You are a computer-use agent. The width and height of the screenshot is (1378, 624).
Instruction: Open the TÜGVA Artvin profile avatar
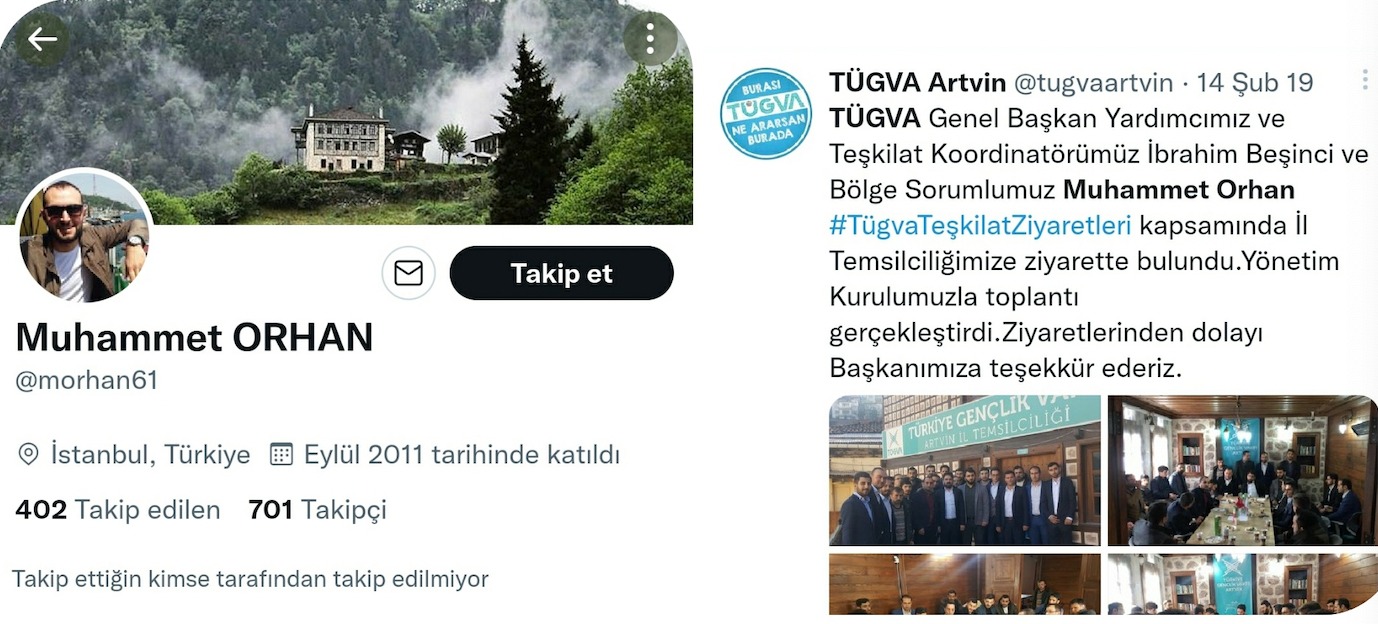coord(765,114)
